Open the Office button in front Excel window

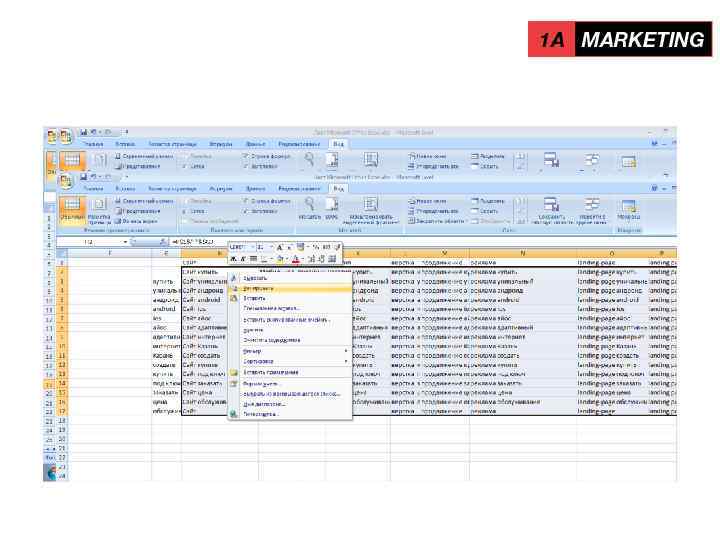click(66, 180)
